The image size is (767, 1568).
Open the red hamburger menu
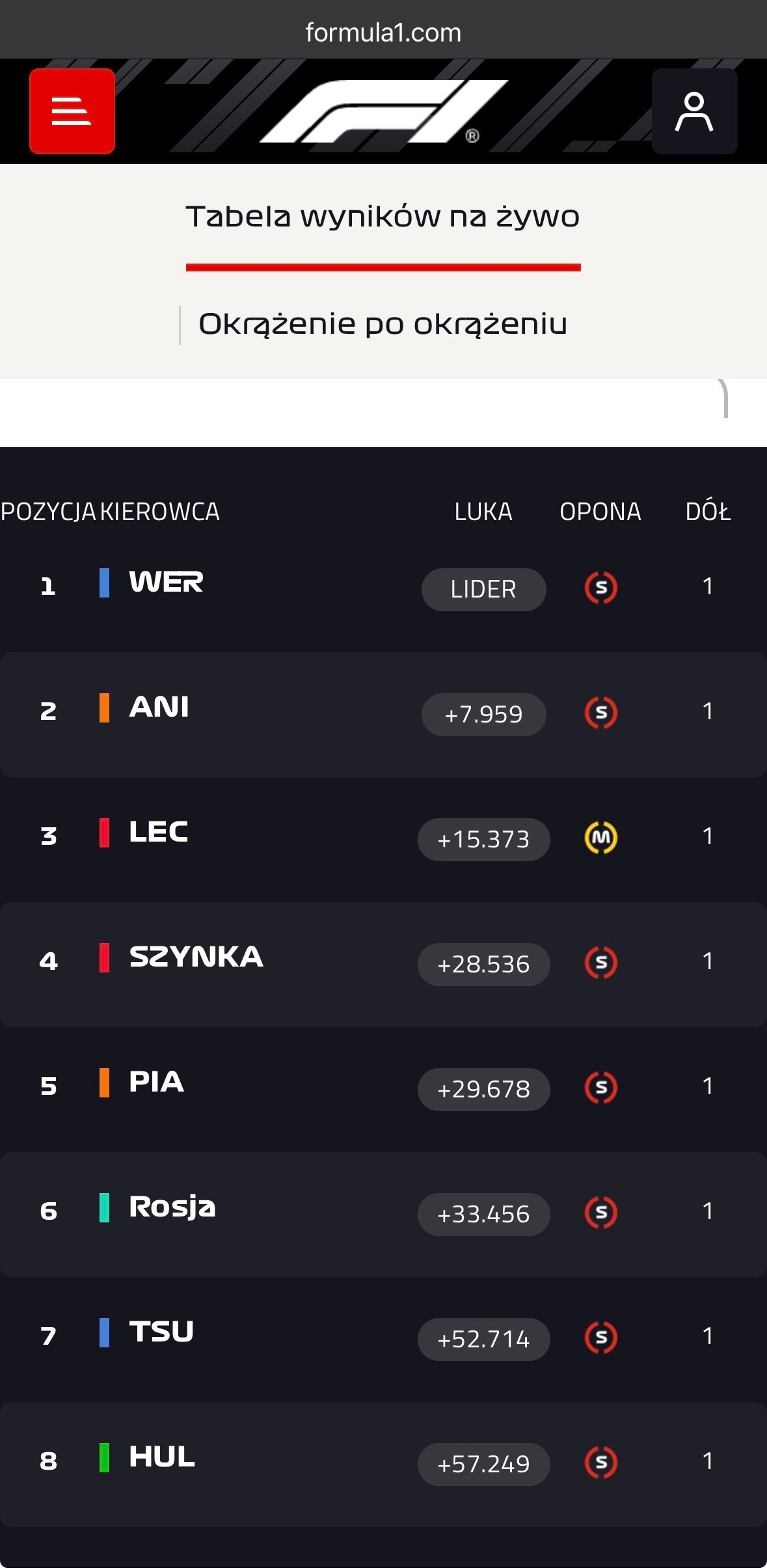point(72,111)
